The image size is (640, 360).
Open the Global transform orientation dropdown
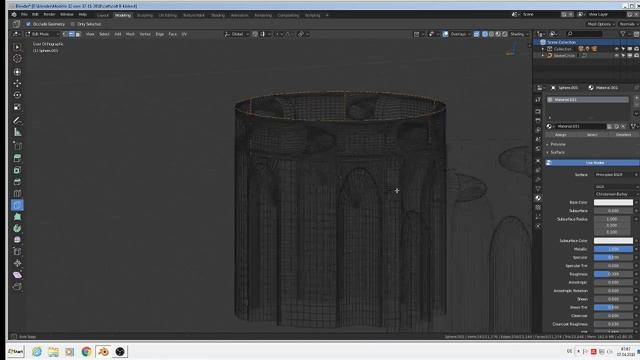[x=237, y=34]
